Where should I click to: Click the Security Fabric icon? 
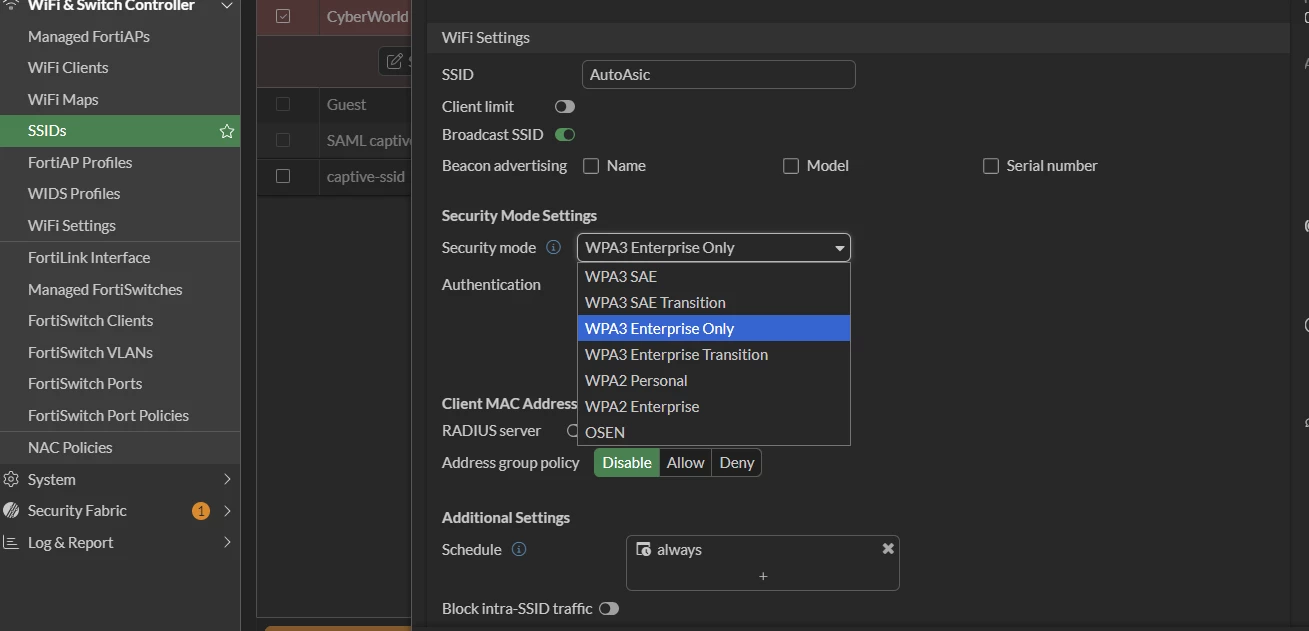click(x=12, y=510)
